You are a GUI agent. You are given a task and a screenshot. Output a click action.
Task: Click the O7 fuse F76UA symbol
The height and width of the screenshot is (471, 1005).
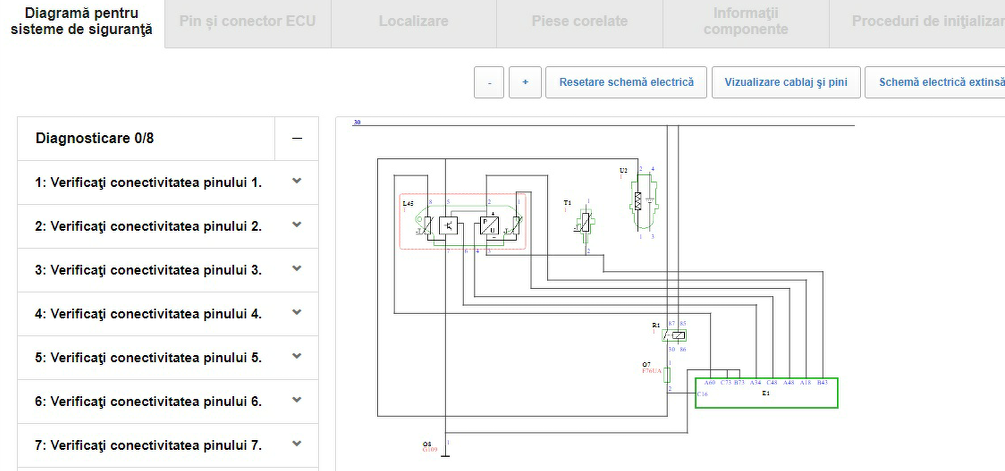coord(669,375)
